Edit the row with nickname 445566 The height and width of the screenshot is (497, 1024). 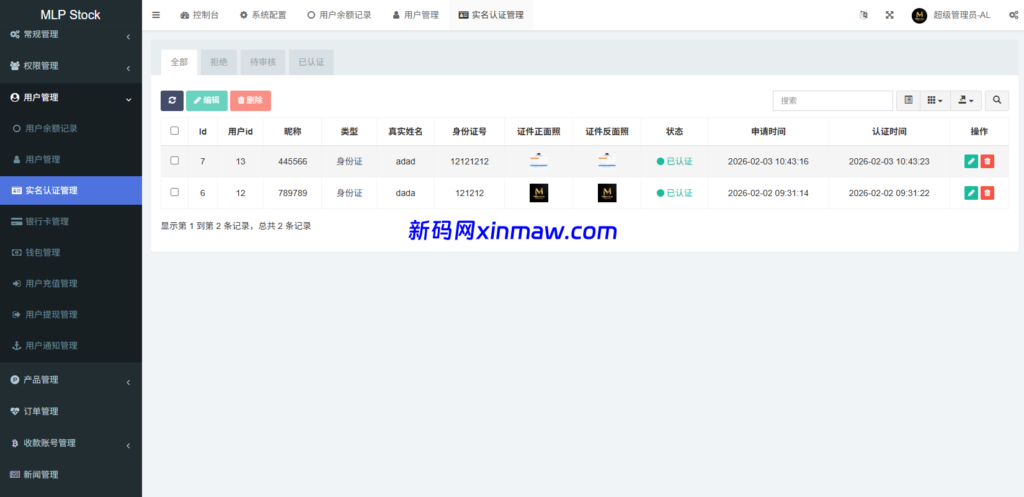pyautogui.click(x=971, y=161)
